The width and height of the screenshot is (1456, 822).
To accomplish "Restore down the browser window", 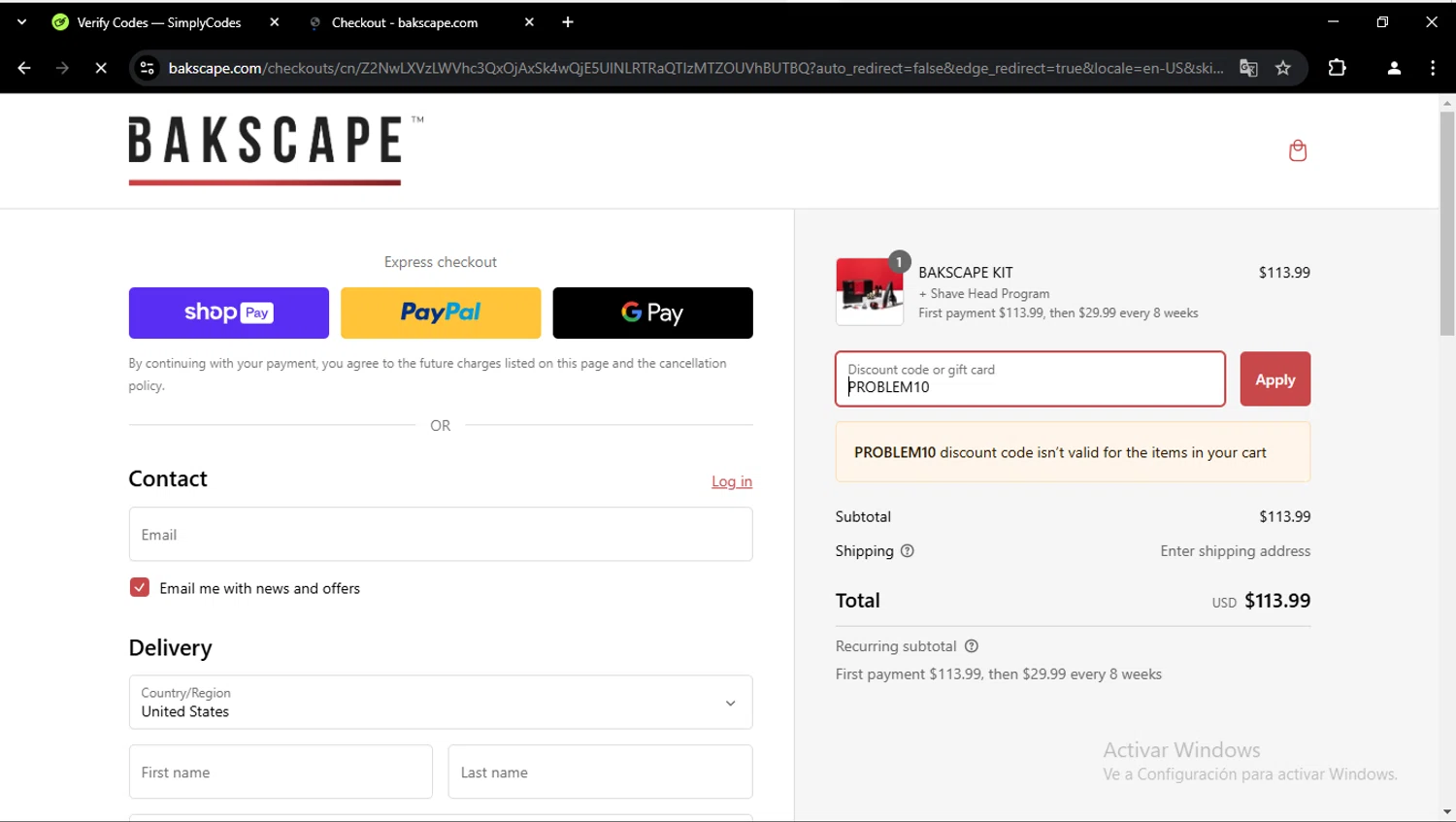I will tap(1382, 22).
